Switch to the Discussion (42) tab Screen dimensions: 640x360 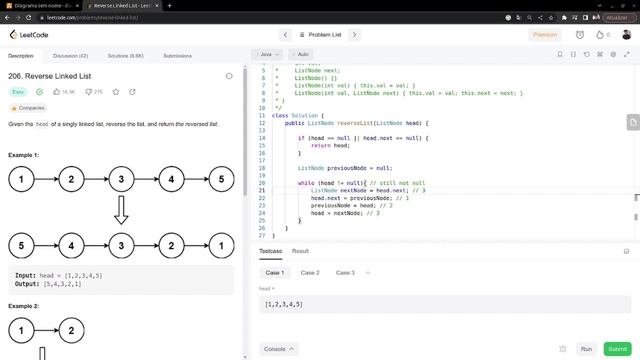coord(70,56)
